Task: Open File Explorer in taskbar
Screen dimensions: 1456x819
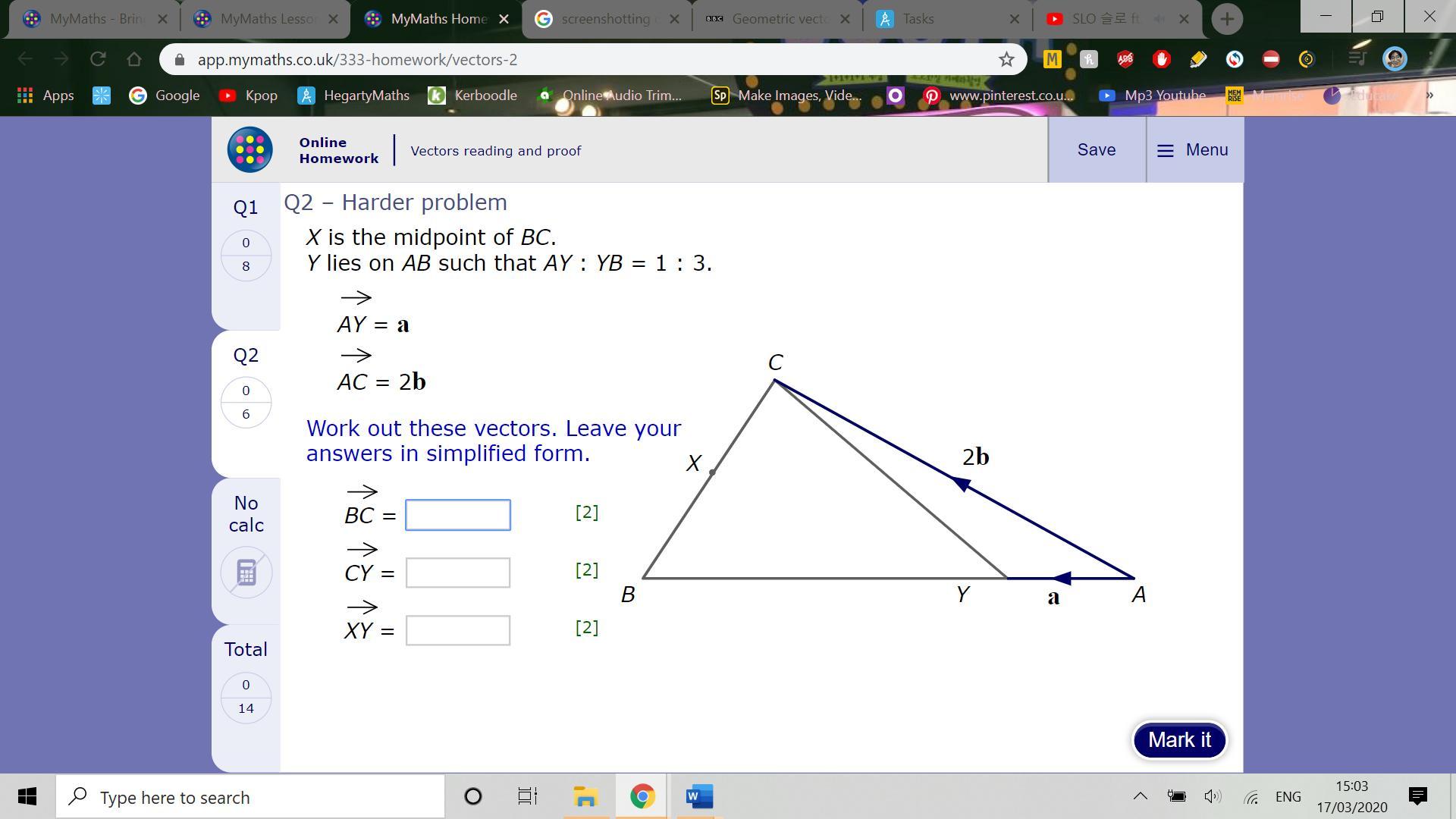Action: click(x=585, y=797)
